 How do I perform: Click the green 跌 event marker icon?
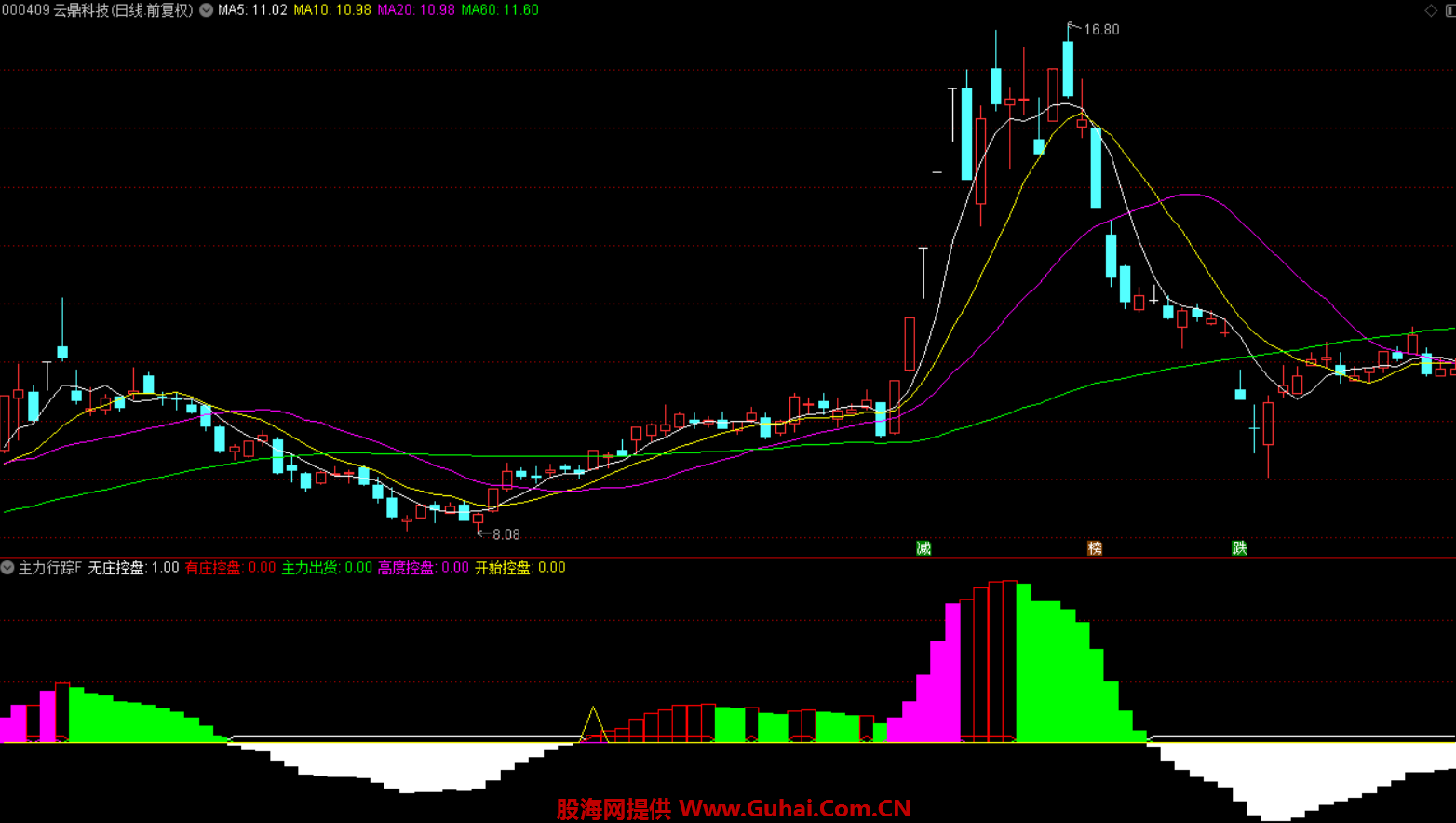pos(1239,548)
